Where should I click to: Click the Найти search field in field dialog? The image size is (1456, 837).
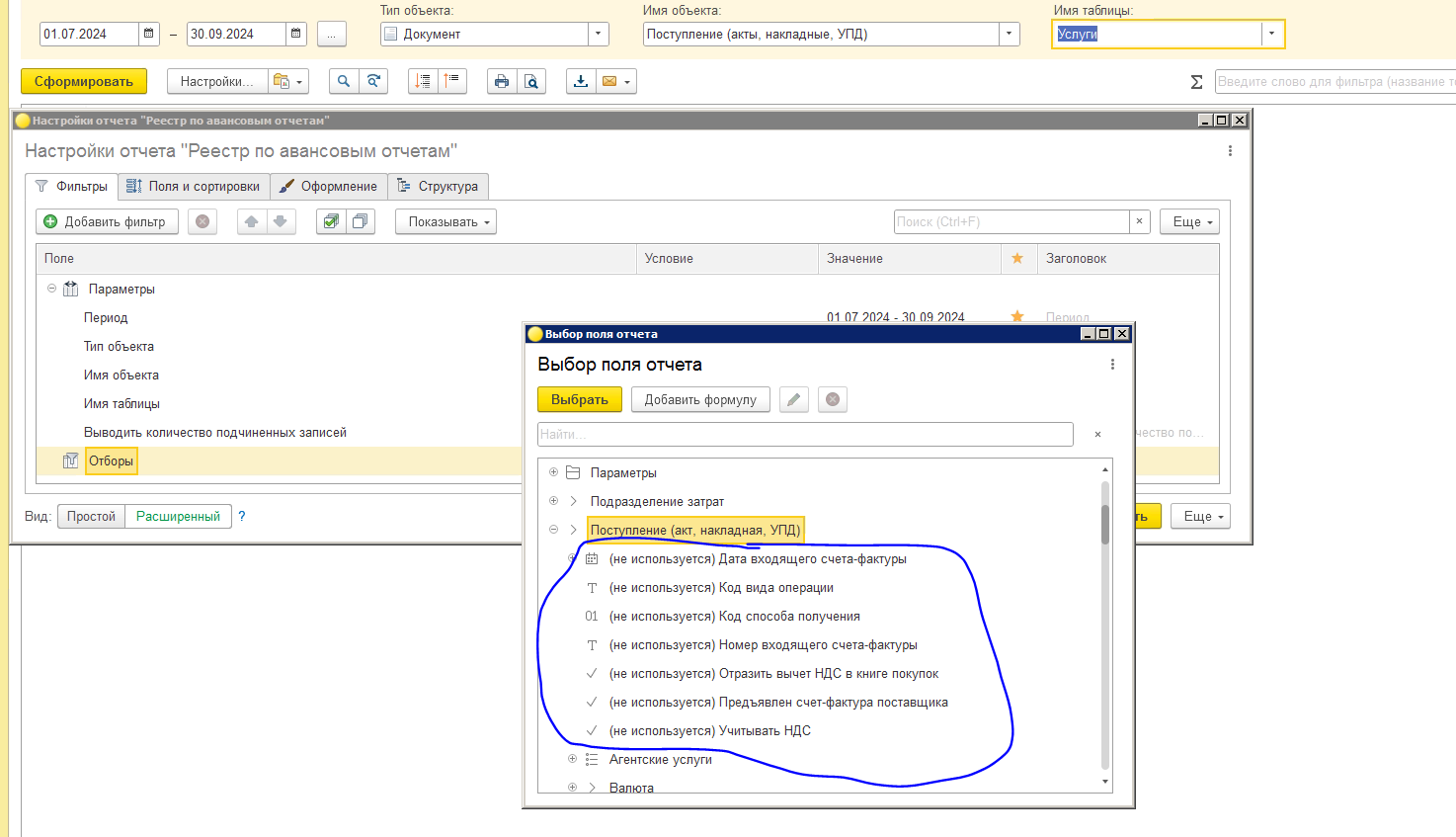point(804,434)
